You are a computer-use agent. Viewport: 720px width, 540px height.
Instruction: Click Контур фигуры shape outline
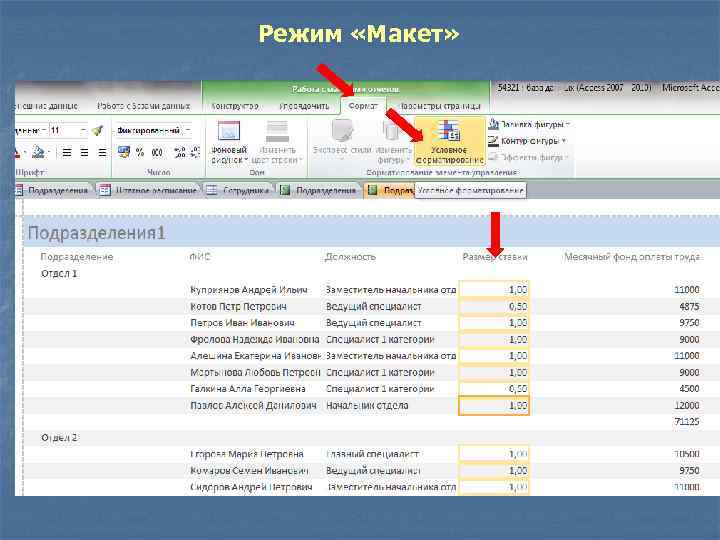(x=527, y=141)
